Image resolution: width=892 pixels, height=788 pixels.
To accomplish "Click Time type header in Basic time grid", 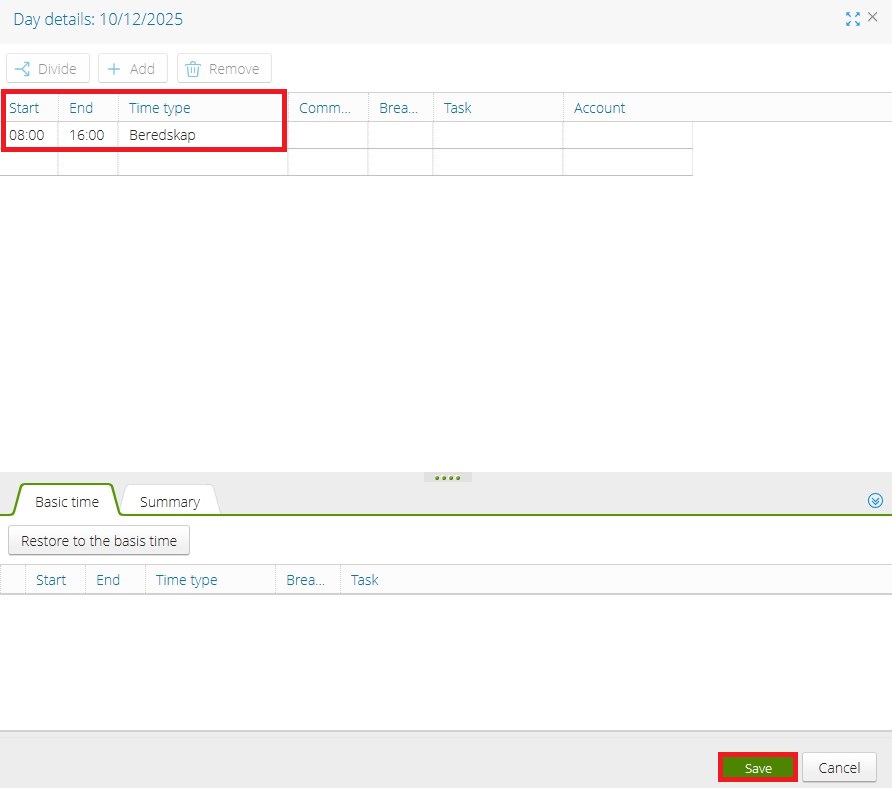I will 187,580.
